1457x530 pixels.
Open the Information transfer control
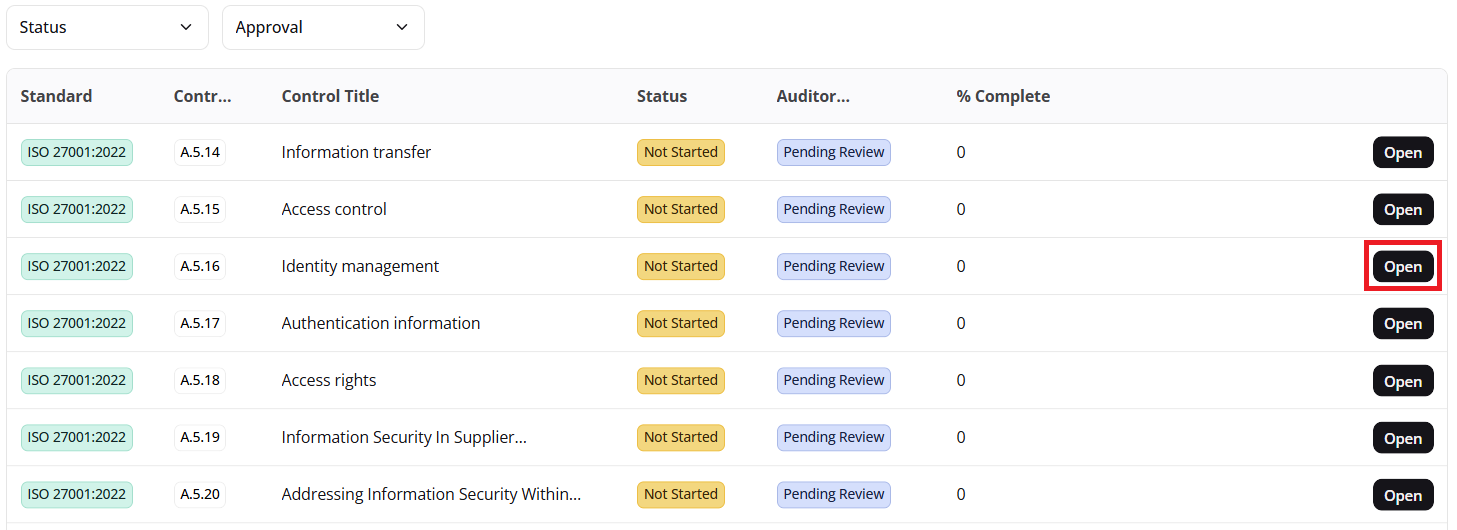(1402, 153)
